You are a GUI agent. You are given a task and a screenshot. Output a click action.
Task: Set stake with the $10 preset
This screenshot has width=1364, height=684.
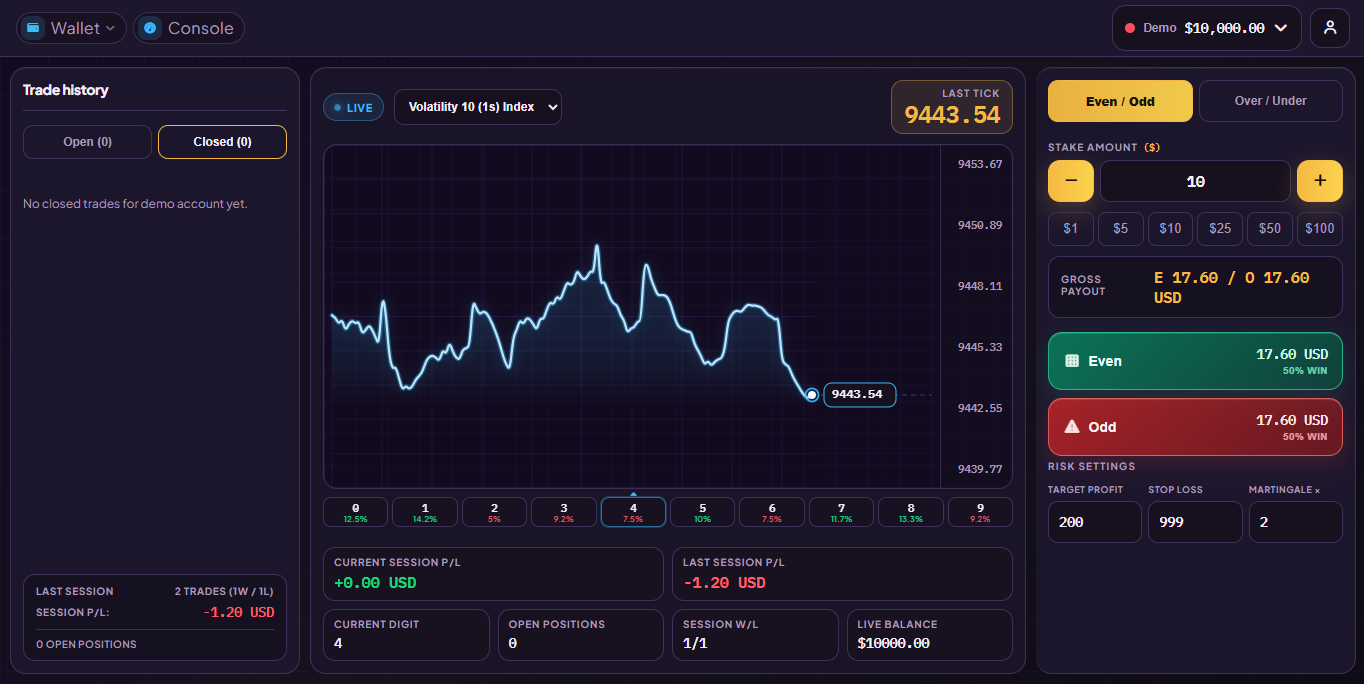[1170, 229]
